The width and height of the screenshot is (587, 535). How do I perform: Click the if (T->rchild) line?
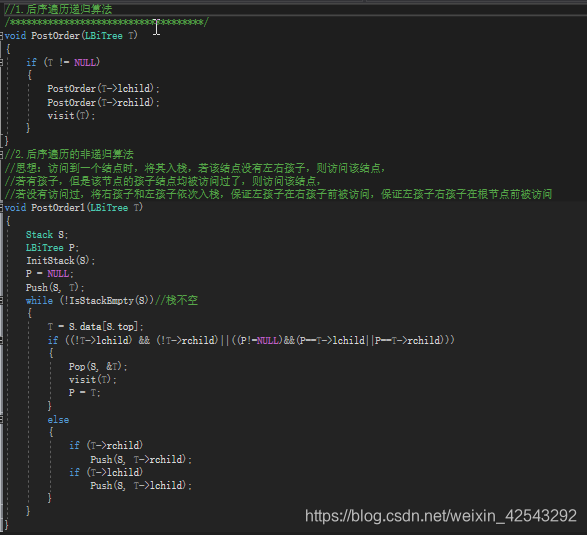(x=106, y=446)
